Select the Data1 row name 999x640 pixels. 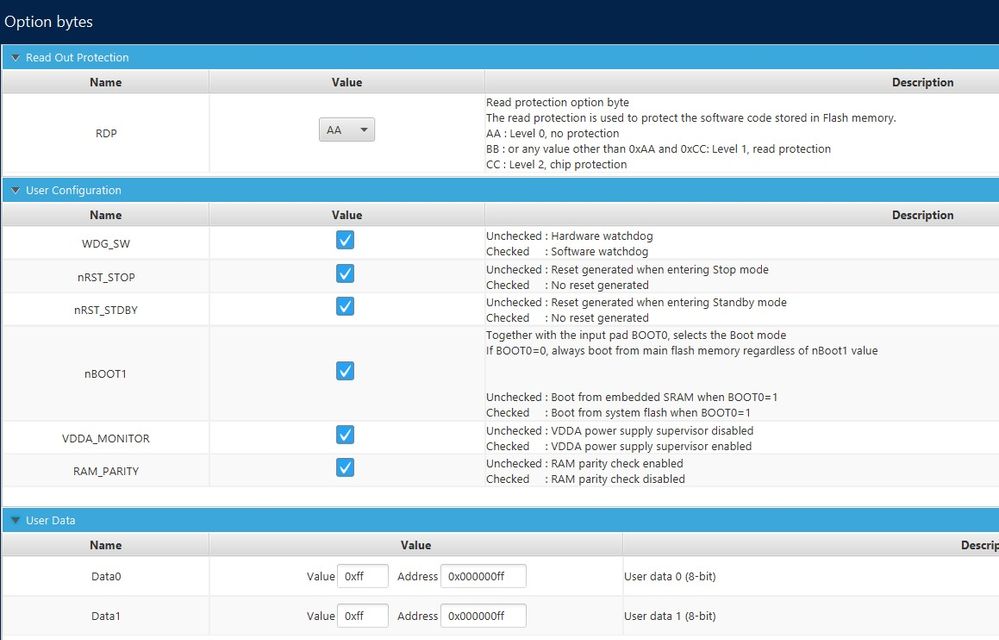(x=106, y=616)
